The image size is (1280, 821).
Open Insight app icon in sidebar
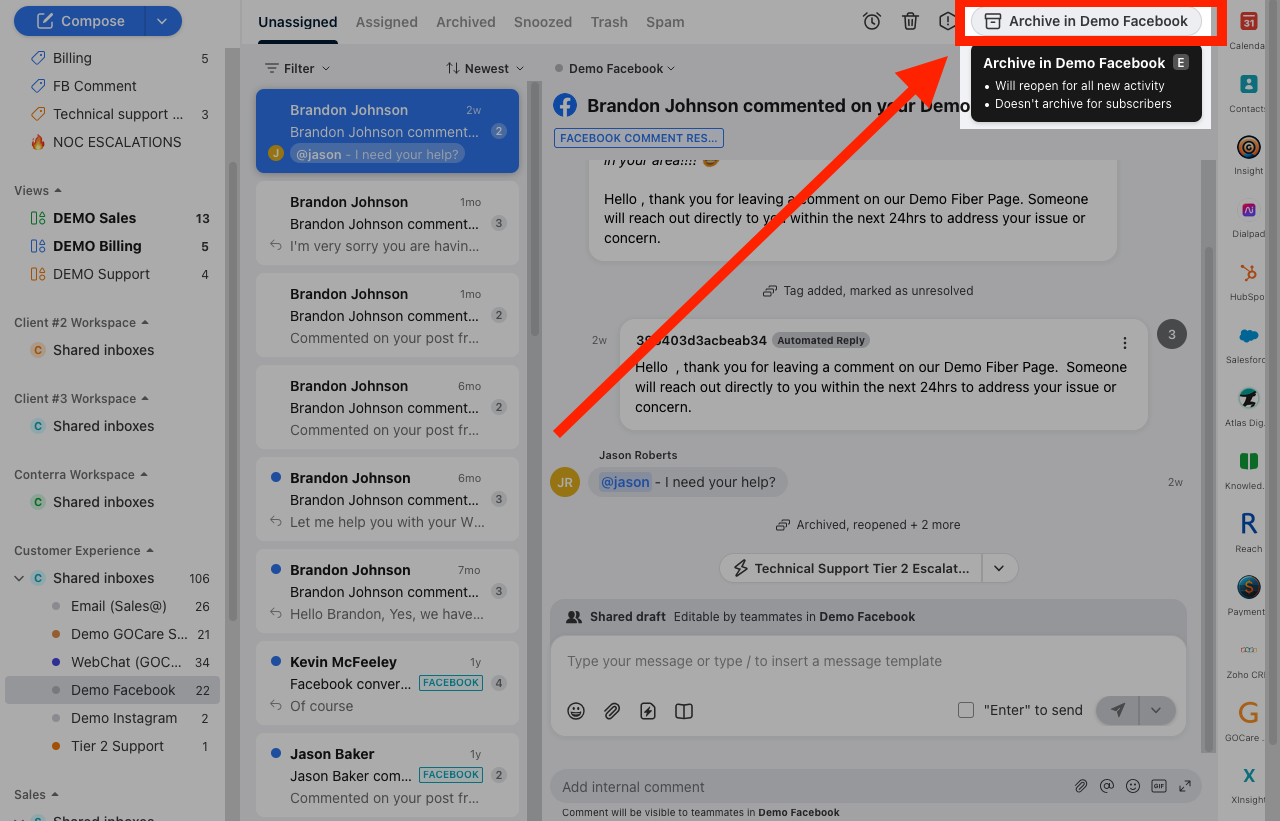[1248, 147]
